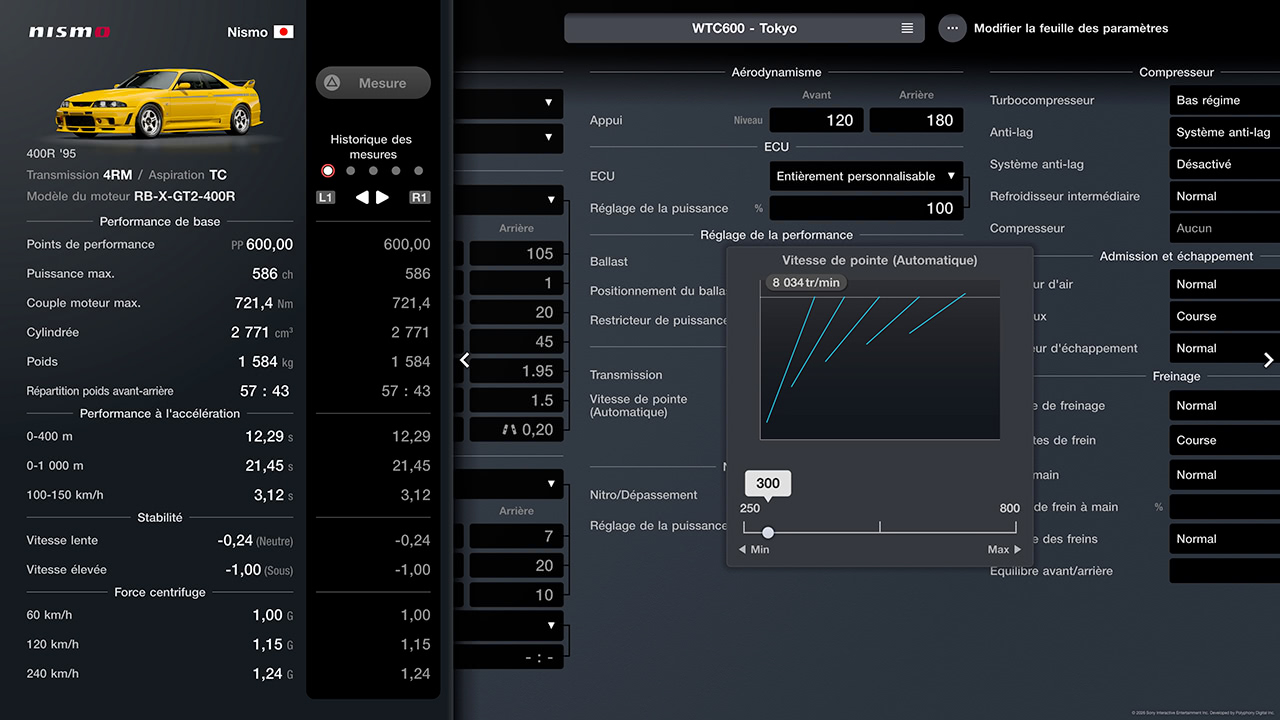Select the Vitesse de pointe (Automatique) item
Screen dimensions: 1280x720
click(x=638, y=405)
